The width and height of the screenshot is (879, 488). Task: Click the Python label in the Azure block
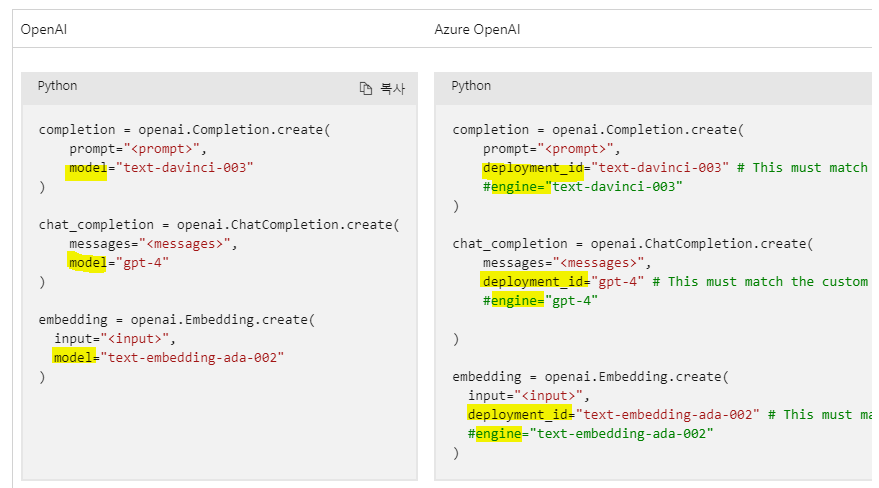click(471, 86)
